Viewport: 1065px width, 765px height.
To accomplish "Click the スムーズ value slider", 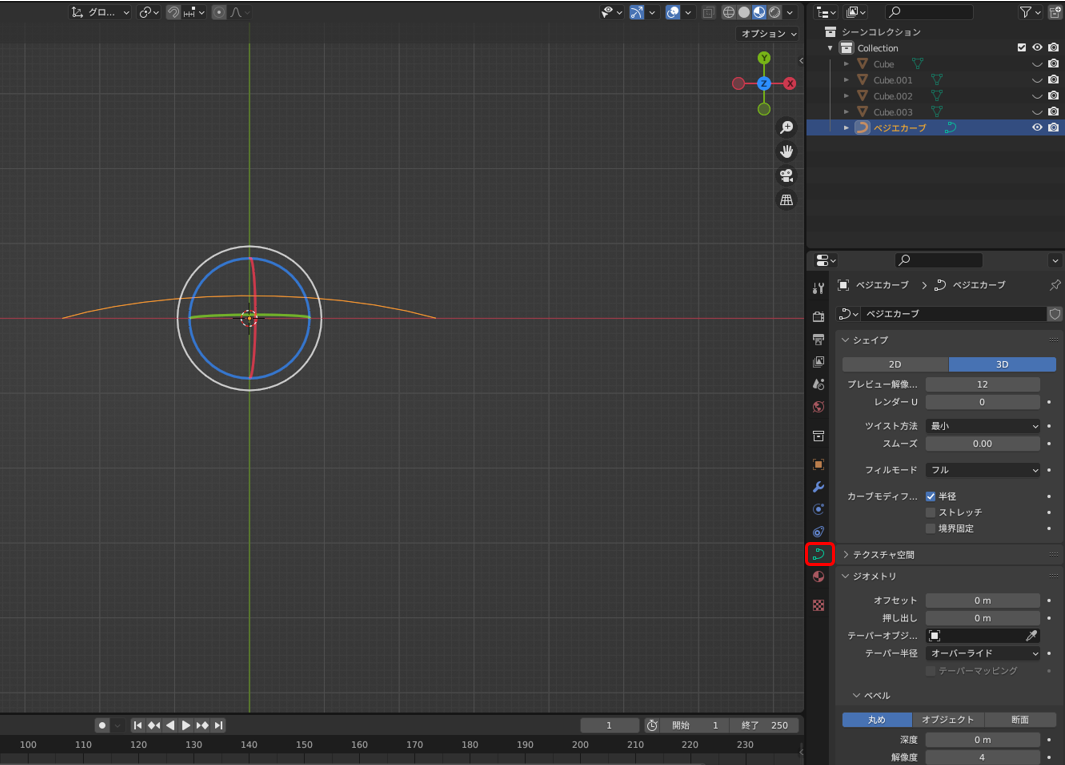I will [983, 444].
